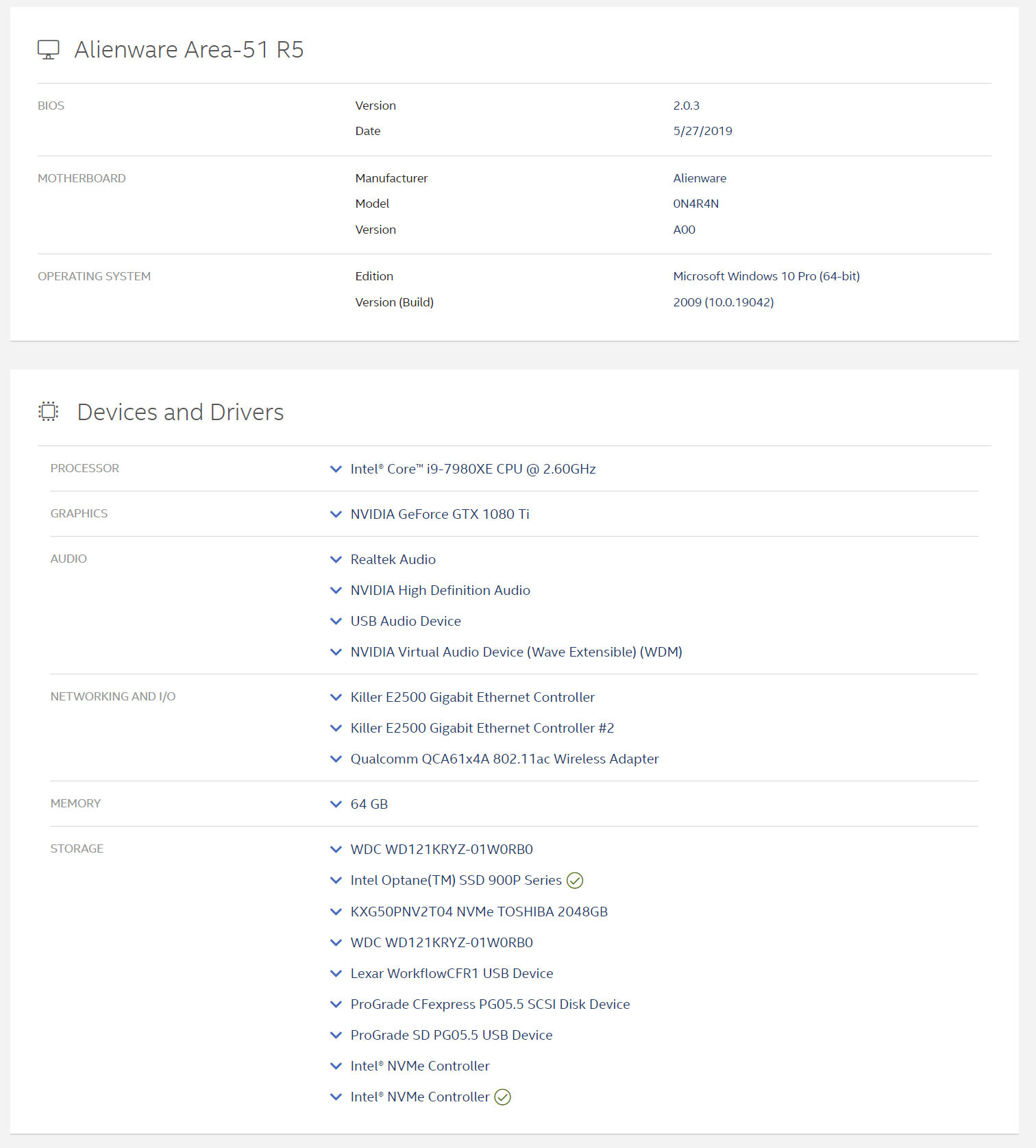Expand the Intel Core i9-7980XE processor details
Image resolution: width=1036 pixels, height=1148 pixels.
336,469
